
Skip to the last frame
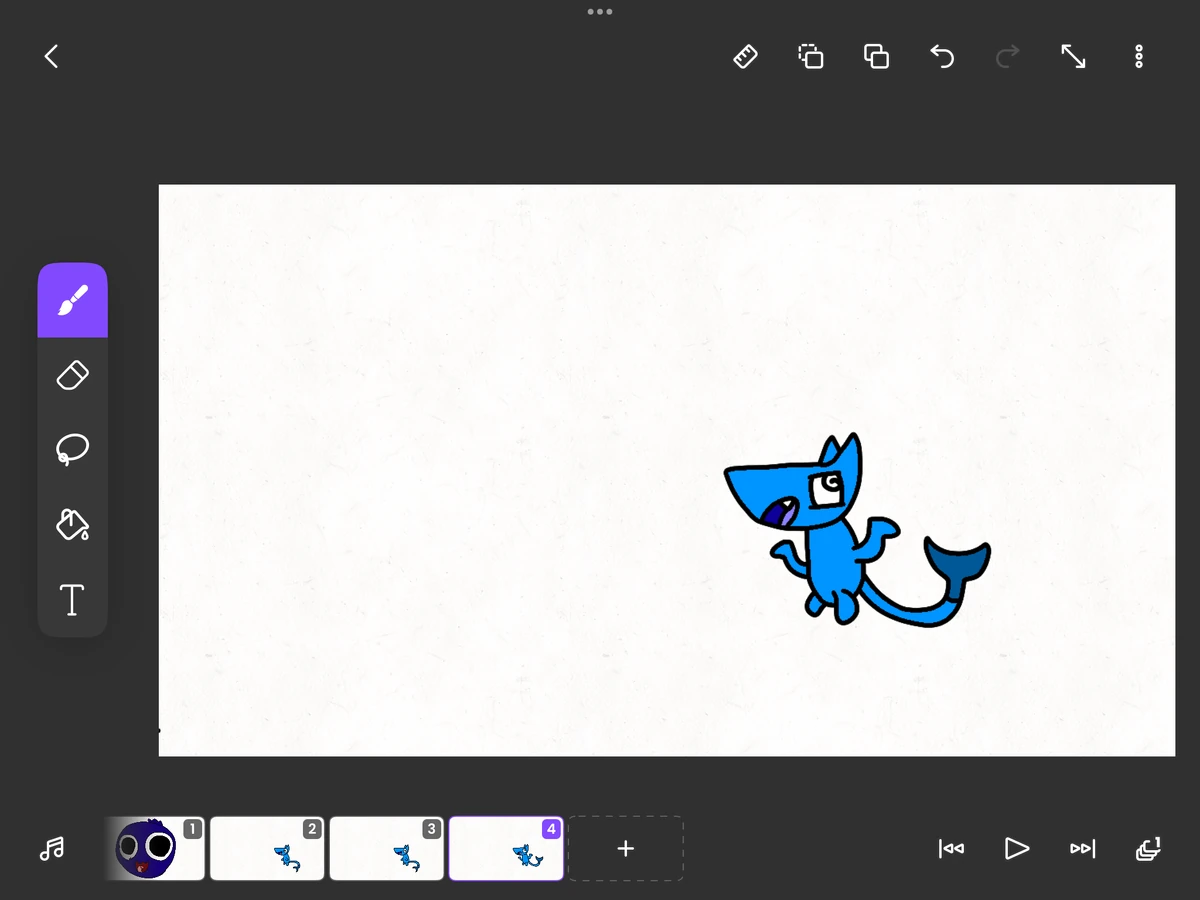coord(1082,848)
